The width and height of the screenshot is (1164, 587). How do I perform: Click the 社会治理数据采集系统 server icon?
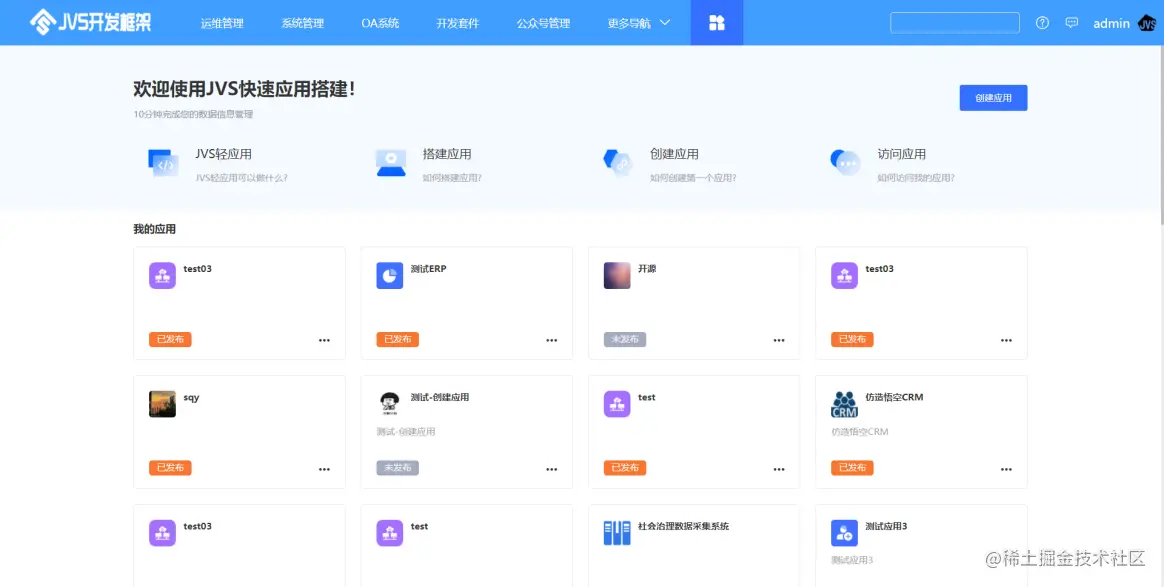click(x=617, y=533)
